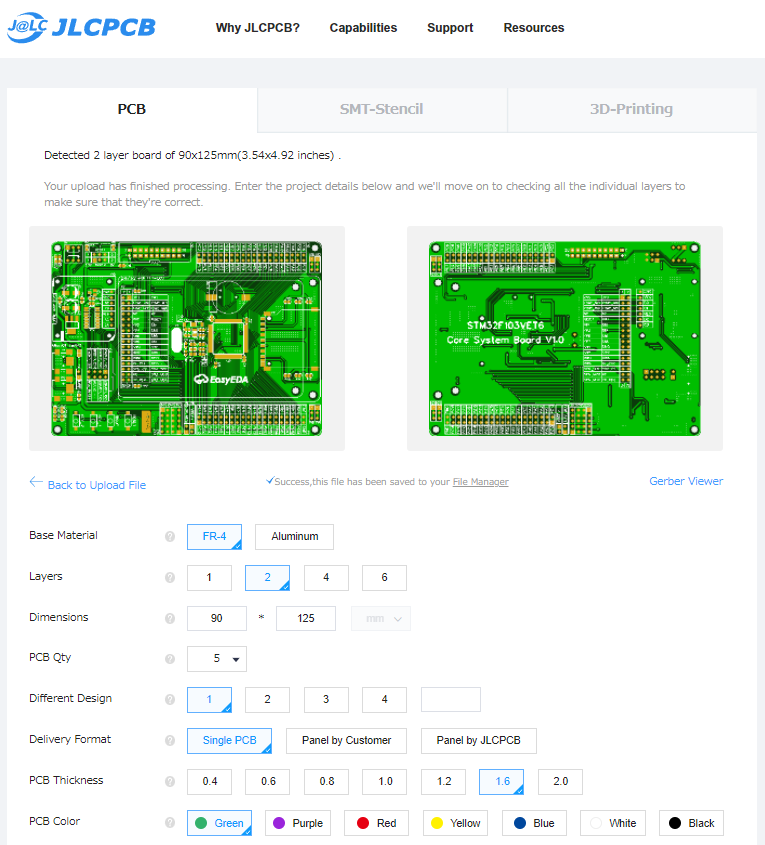
Task: Open the mm unit dropdown
Action: (x=381, y=619)
